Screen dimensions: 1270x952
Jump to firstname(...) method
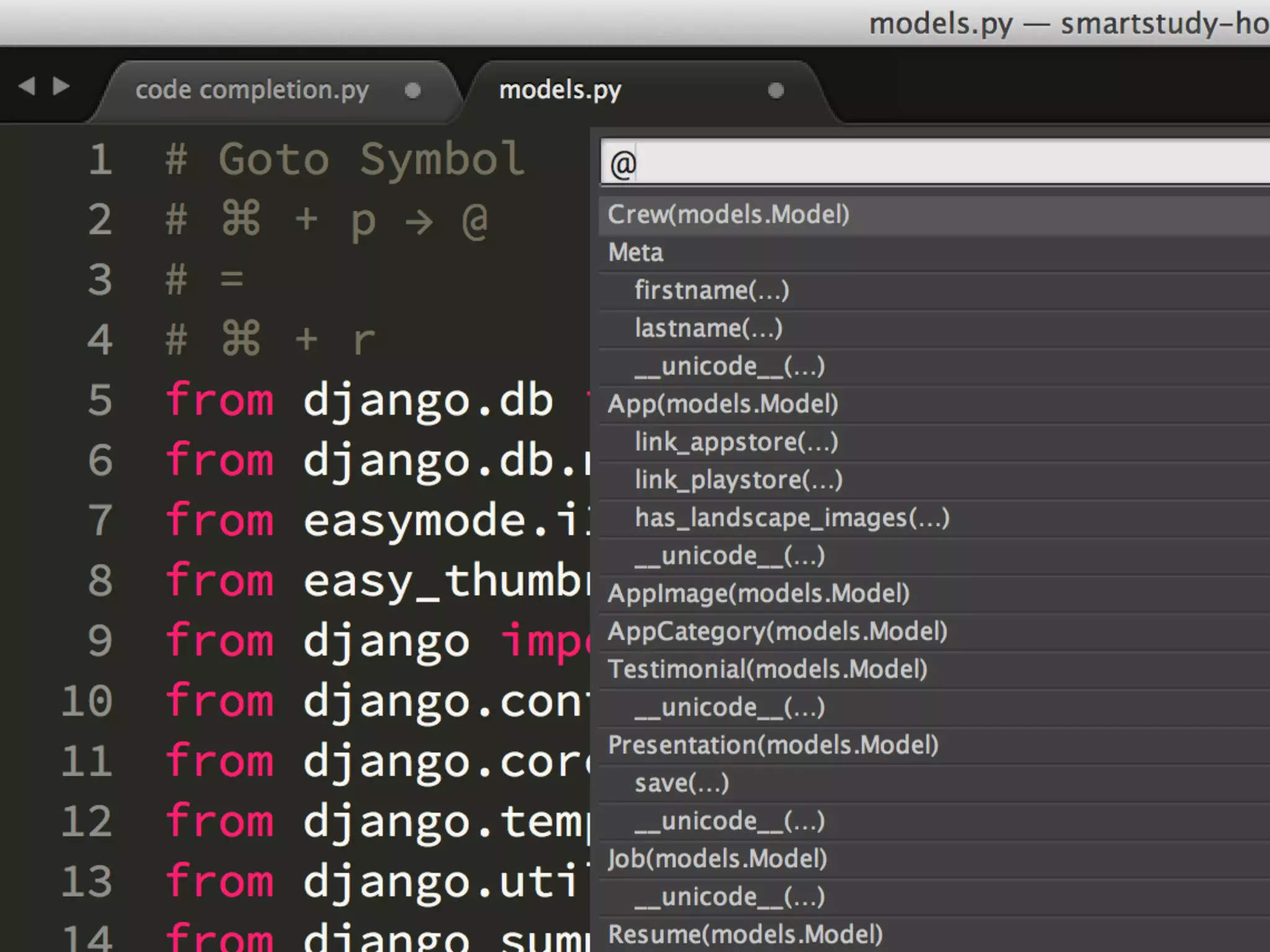pyautogui.click(x=935, y=291)
